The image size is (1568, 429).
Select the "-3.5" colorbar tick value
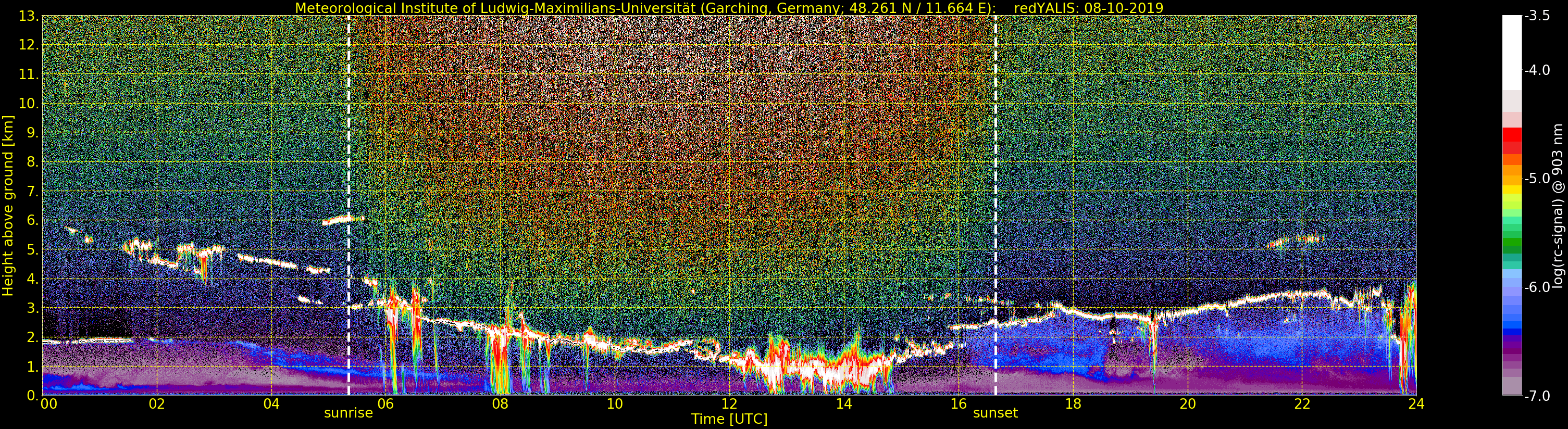(1537, 17)
